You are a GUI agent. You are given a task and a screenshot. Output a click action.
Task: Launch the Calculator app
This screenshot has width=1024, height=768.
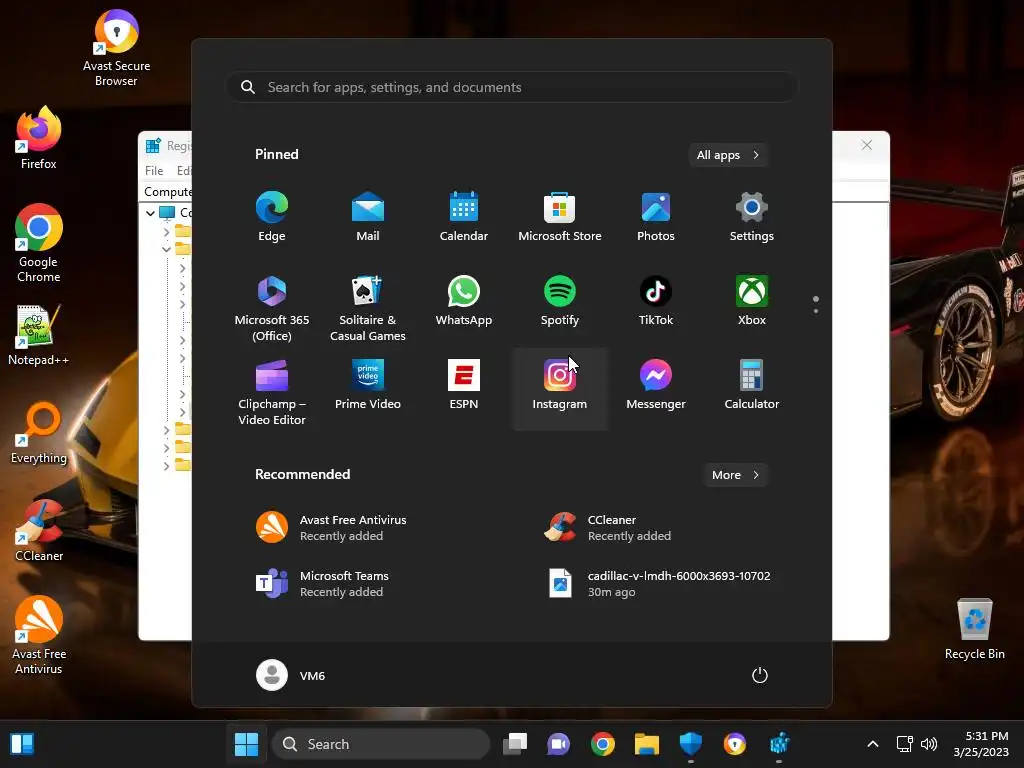(752, 385)
